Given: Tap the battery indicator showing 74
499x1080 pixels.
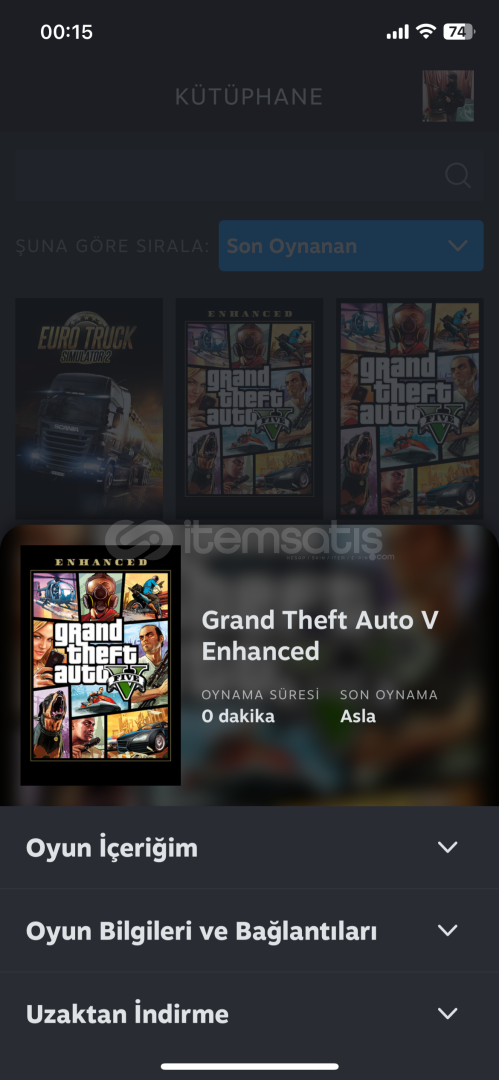Looking at the screenshot, I should pos(459,32).
